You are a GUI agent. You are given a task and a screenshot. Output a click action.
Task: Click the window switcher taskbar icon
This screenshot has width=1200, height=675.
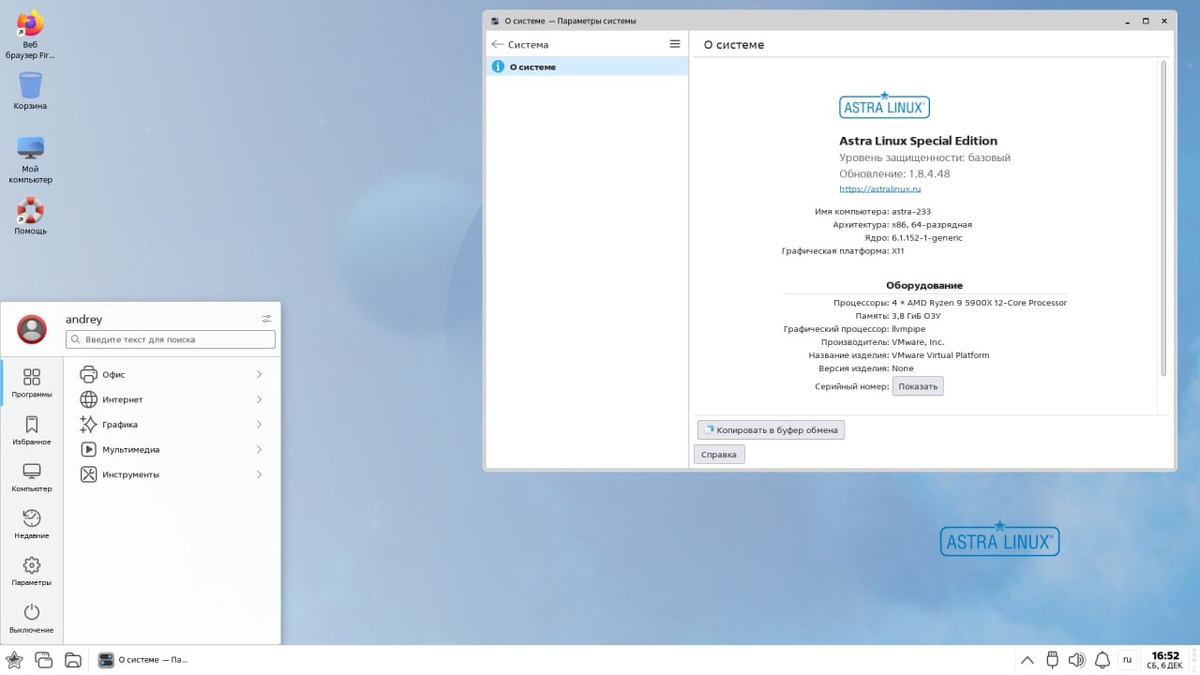(43, 660)
